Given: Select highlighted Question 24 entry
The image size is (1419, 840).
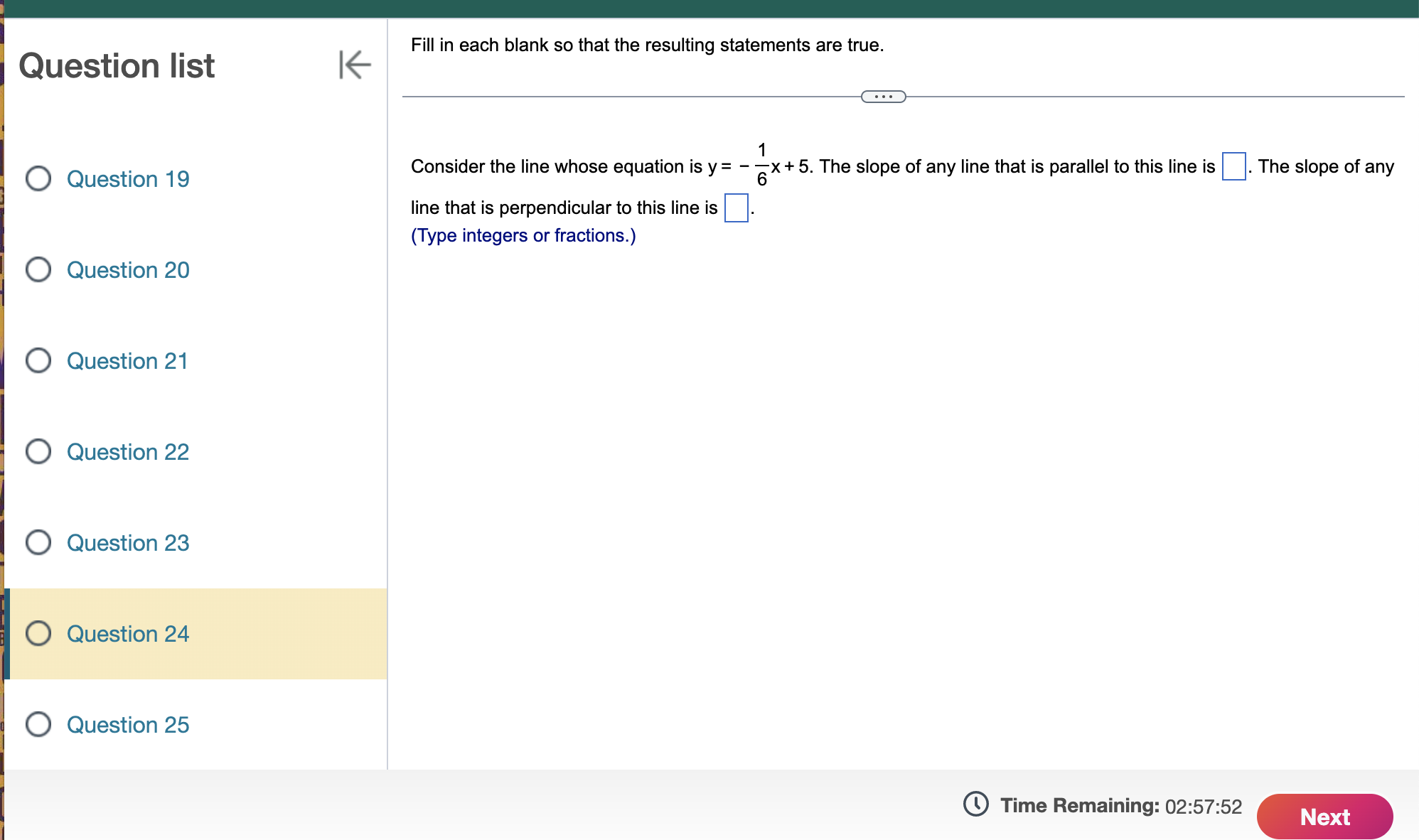Looking at the screenshot, I should coord(128,634).
